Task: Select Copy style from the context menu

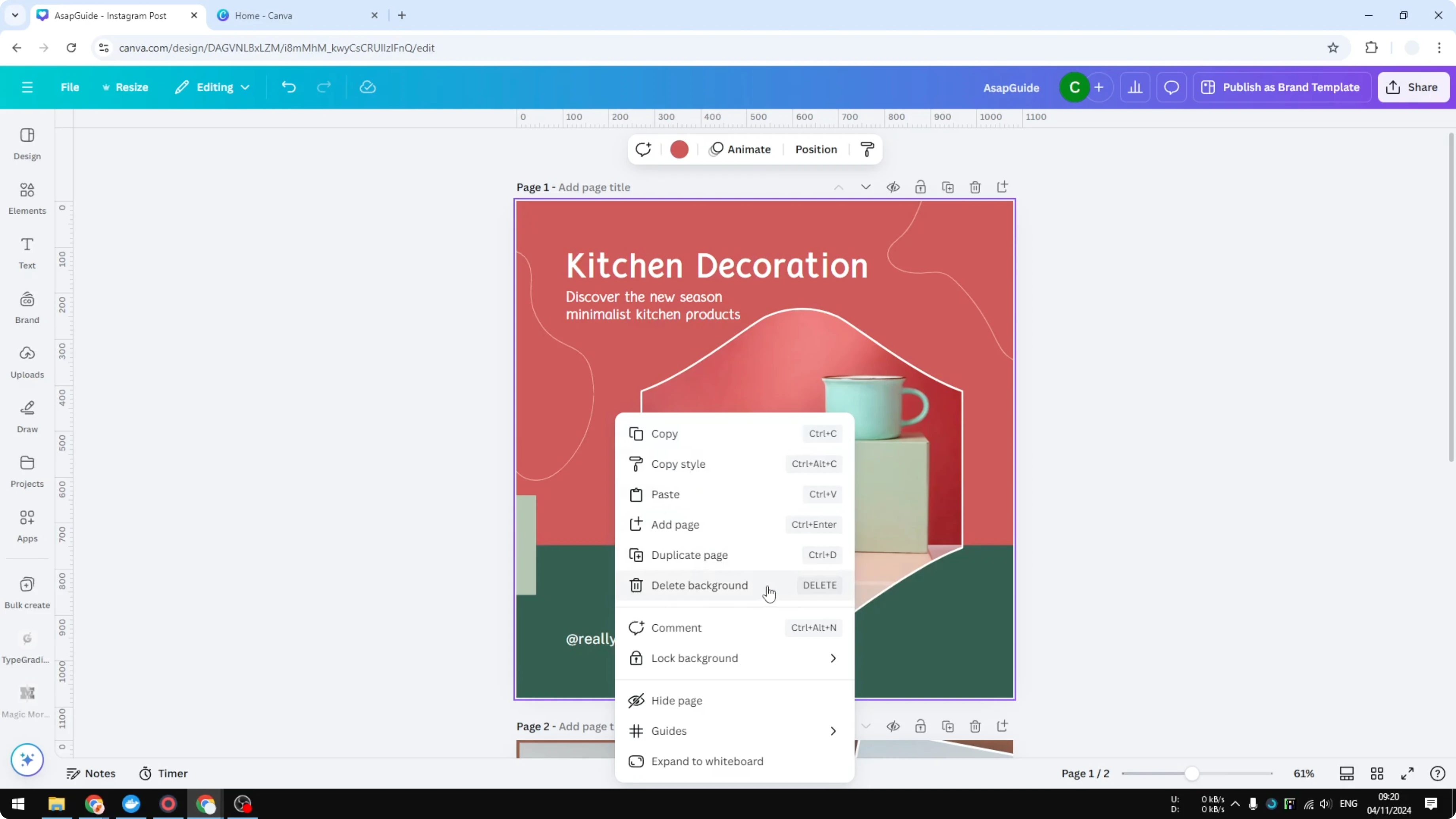Action: (x=678, y=463)
